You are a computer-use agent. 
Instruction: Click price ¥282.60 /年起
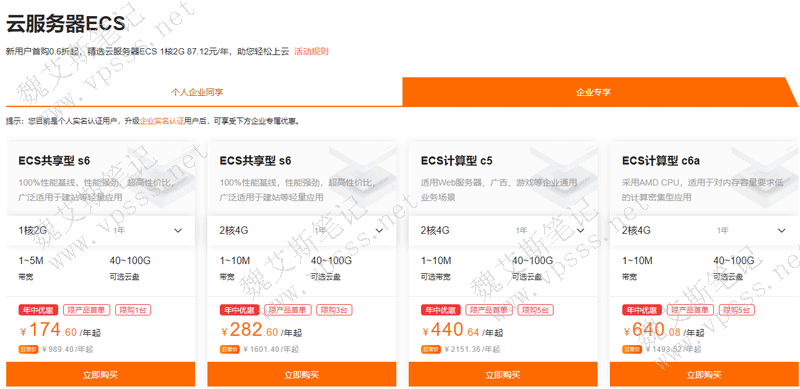(261, 331)
